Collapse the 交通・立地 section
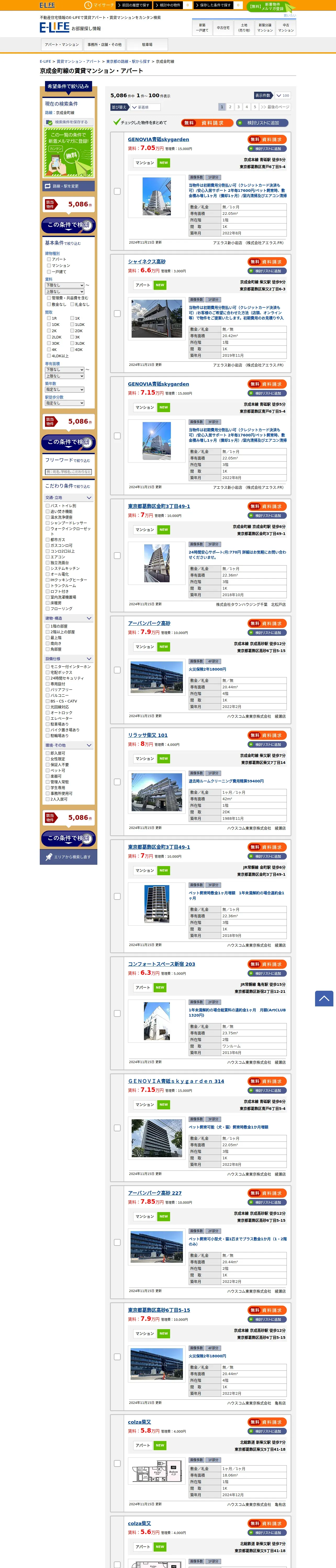This screenshot has width=336, height=1568. point(68,498)
